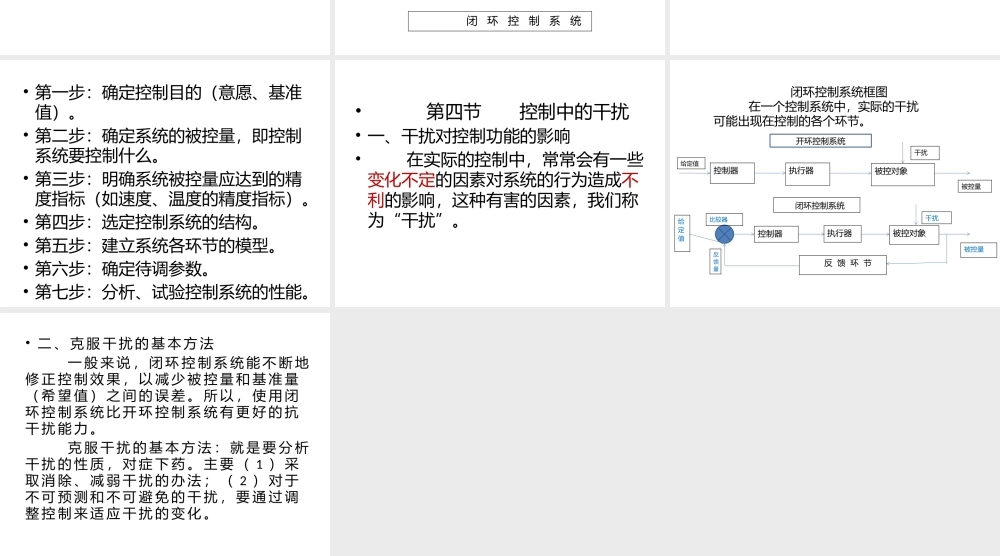The width and height of the screenshot is (1000, 556).
Task: Click the red words 变化不定
Action: [401, 180]
